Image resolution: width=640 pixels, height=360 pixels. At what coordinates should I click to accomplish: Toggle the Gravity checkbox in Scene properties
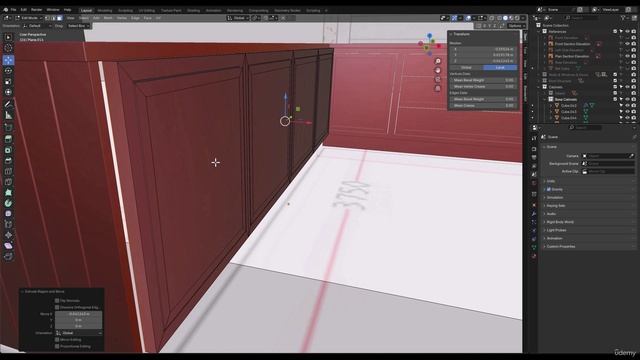[549, 189]
